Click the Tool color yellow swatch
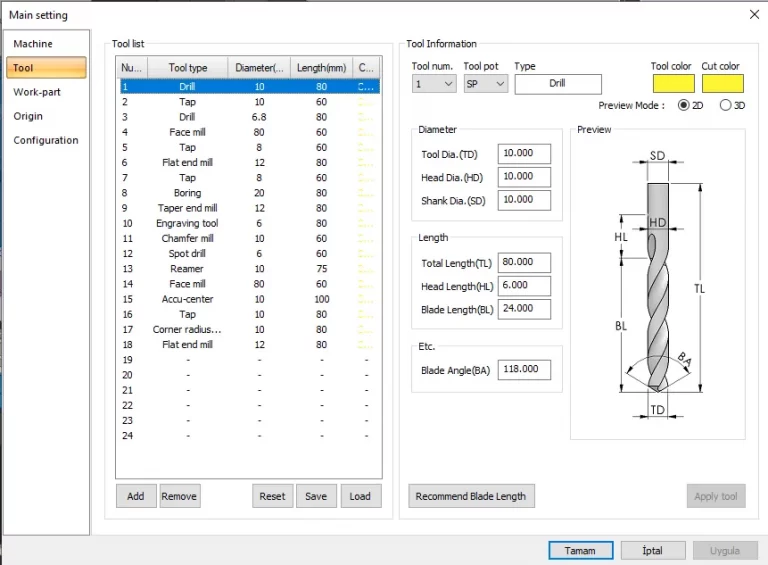The image size is (768, 565). coord(672,84)
